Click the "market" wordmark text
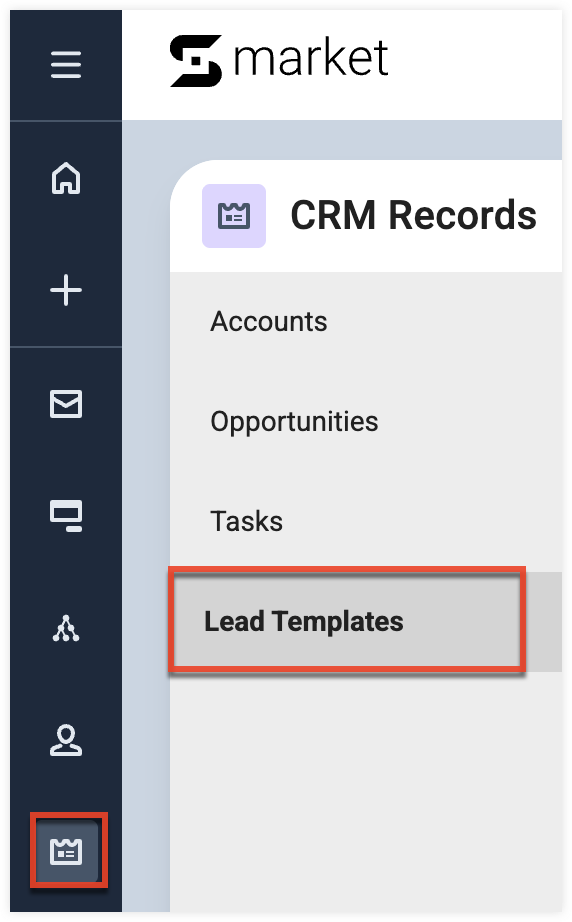Screen dimensions: 572x922 (311, 58)
